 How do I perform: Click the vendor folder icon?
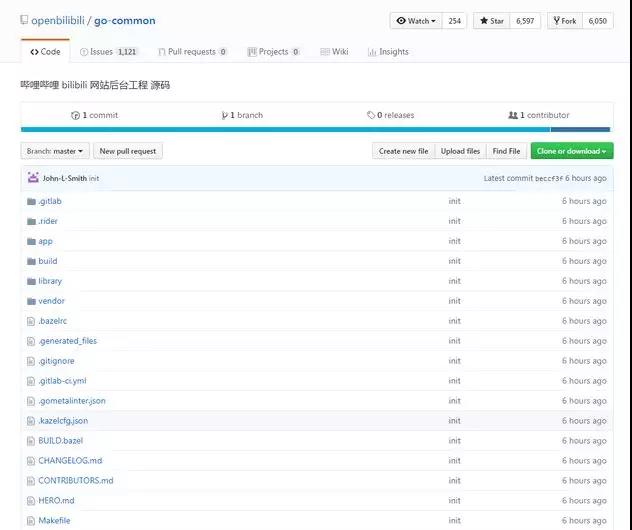tap(31, 301)
